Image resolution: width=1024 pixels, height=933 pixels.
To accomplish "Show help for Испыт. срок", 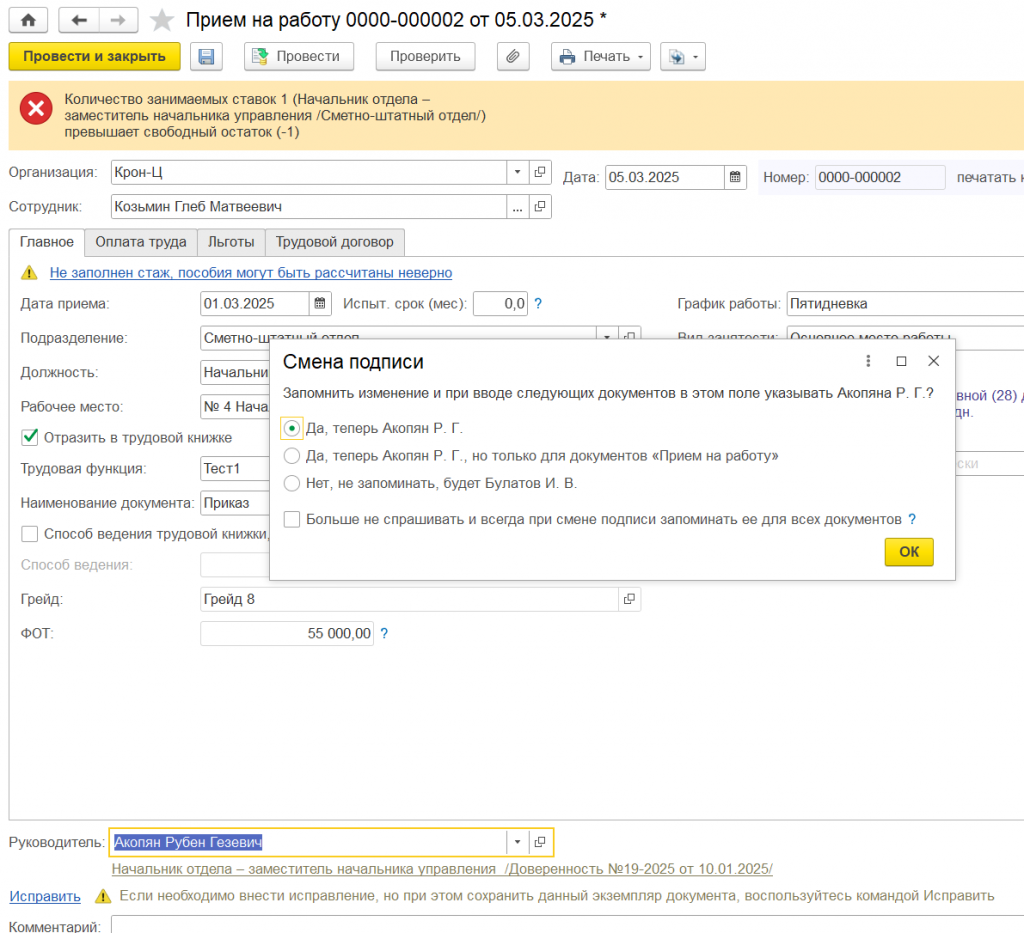I will click(538, 304).
